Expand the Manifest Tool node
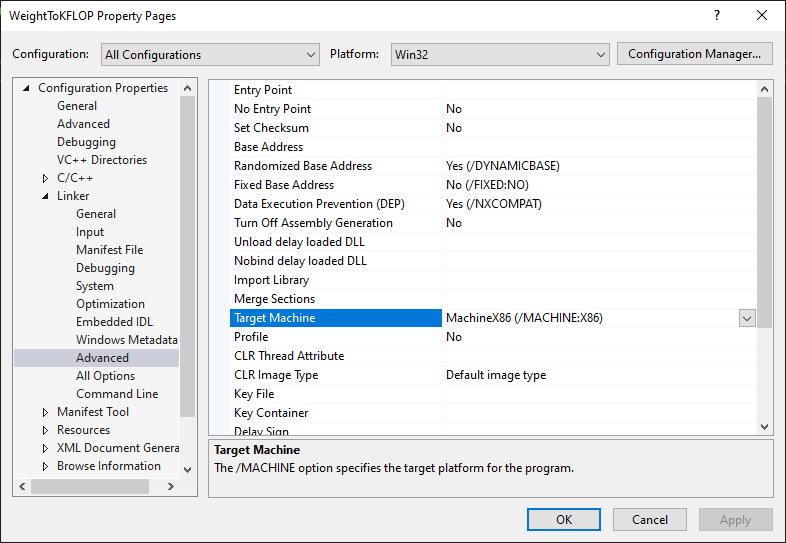Viewport: 786px width, 543px height. click(45, 412)
